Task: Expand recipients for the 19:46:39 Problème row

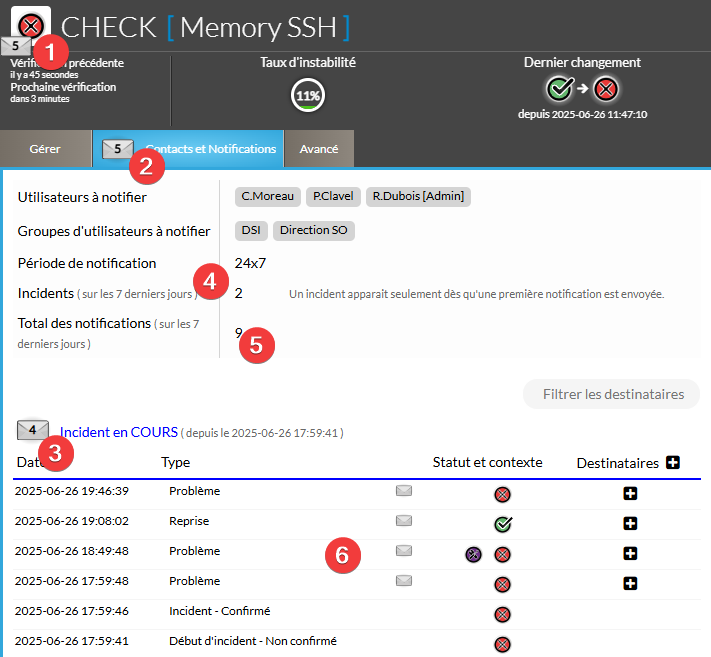Action: click(x=630, y=493)
